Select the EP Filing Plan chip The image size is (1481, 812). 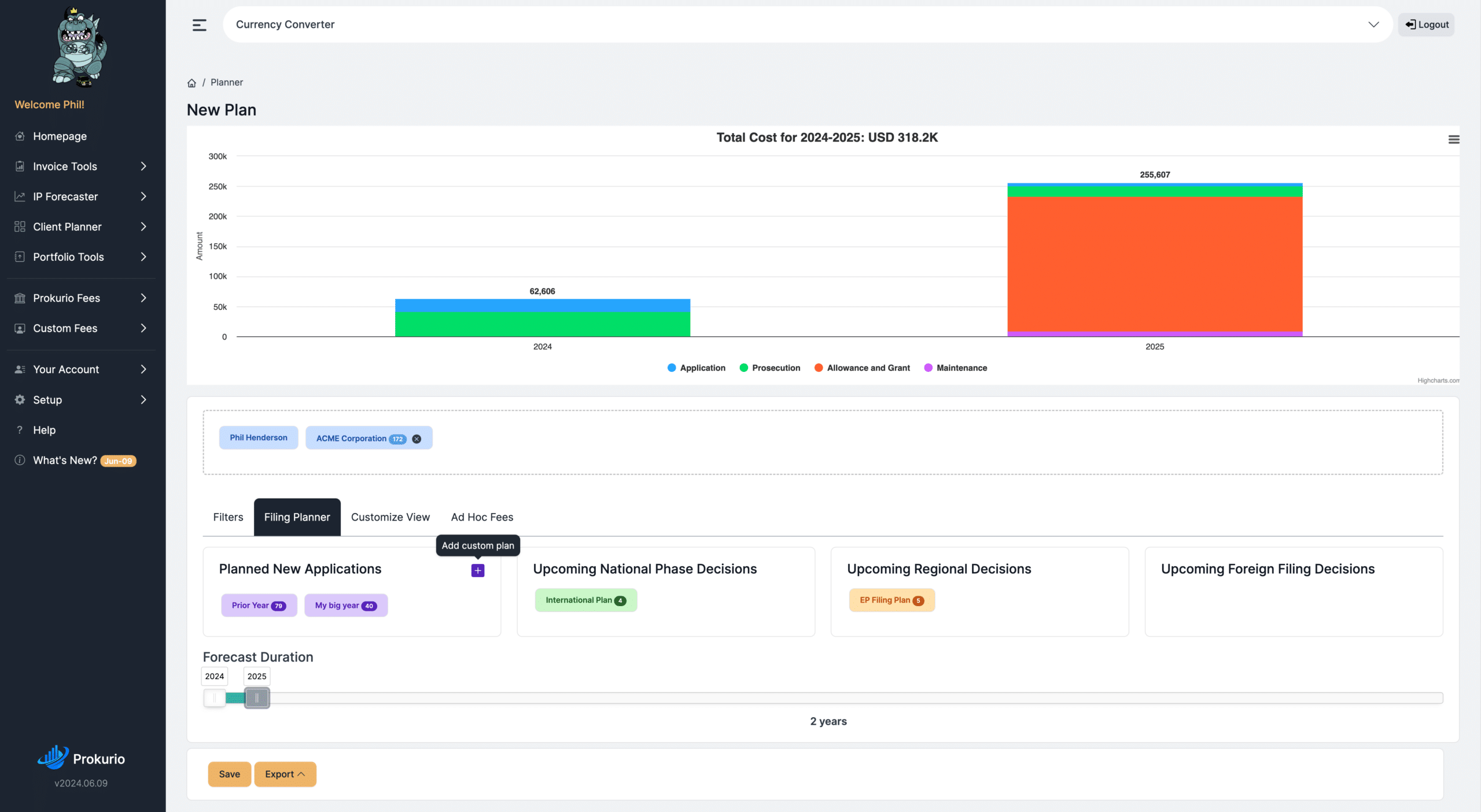tap(891, 600)
